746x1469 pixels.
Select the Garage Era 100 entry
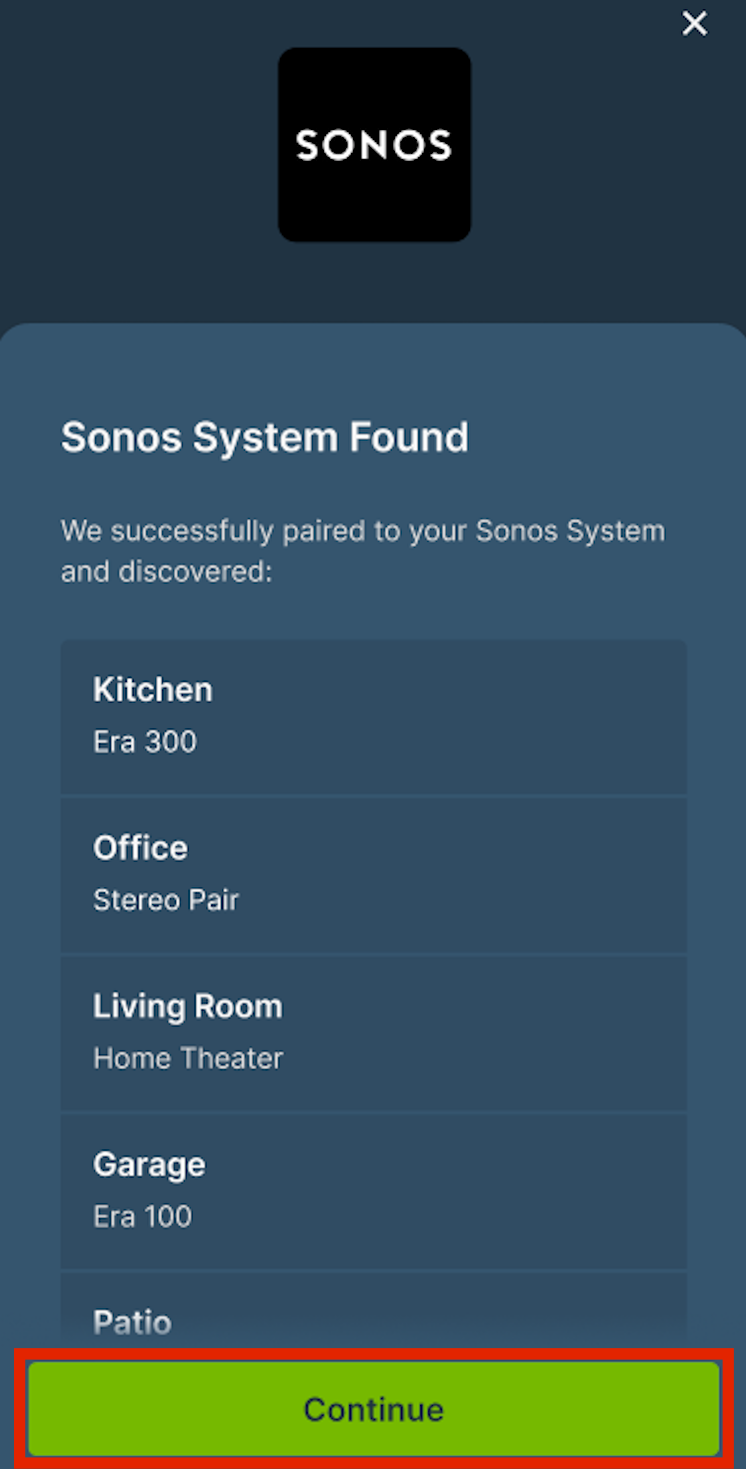[x=374, y=1190]
